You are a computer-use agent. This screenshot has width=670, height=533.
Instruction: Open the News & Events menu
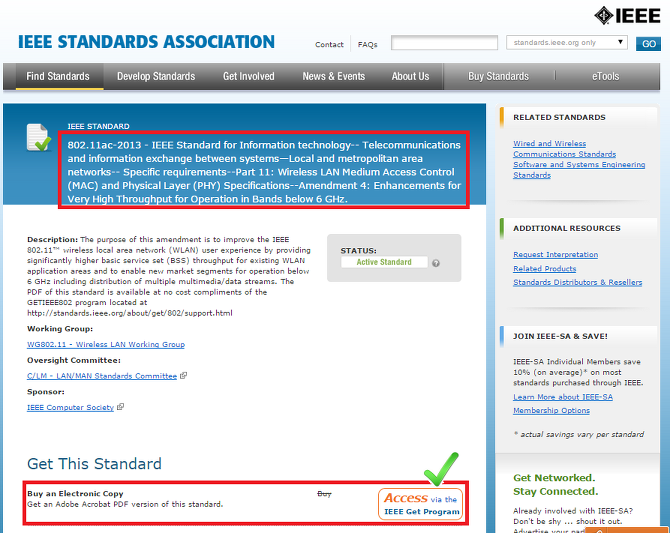(x=334, y=77)
